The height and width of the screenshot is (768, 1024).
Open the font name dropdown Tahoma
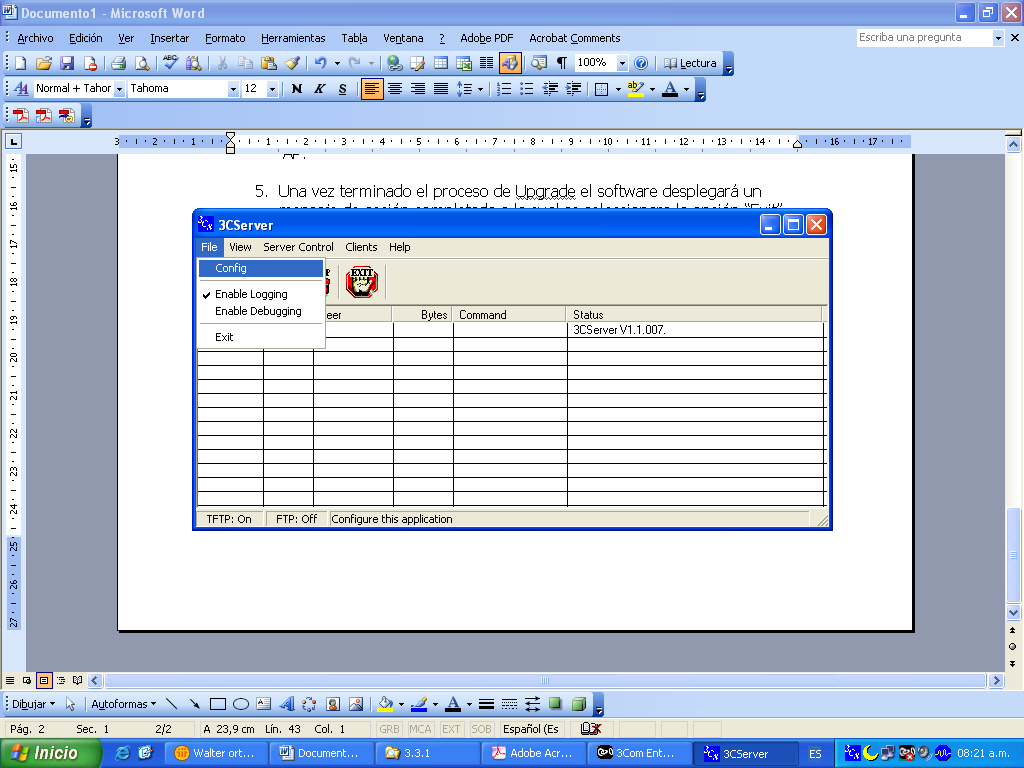tap(233, 89)
